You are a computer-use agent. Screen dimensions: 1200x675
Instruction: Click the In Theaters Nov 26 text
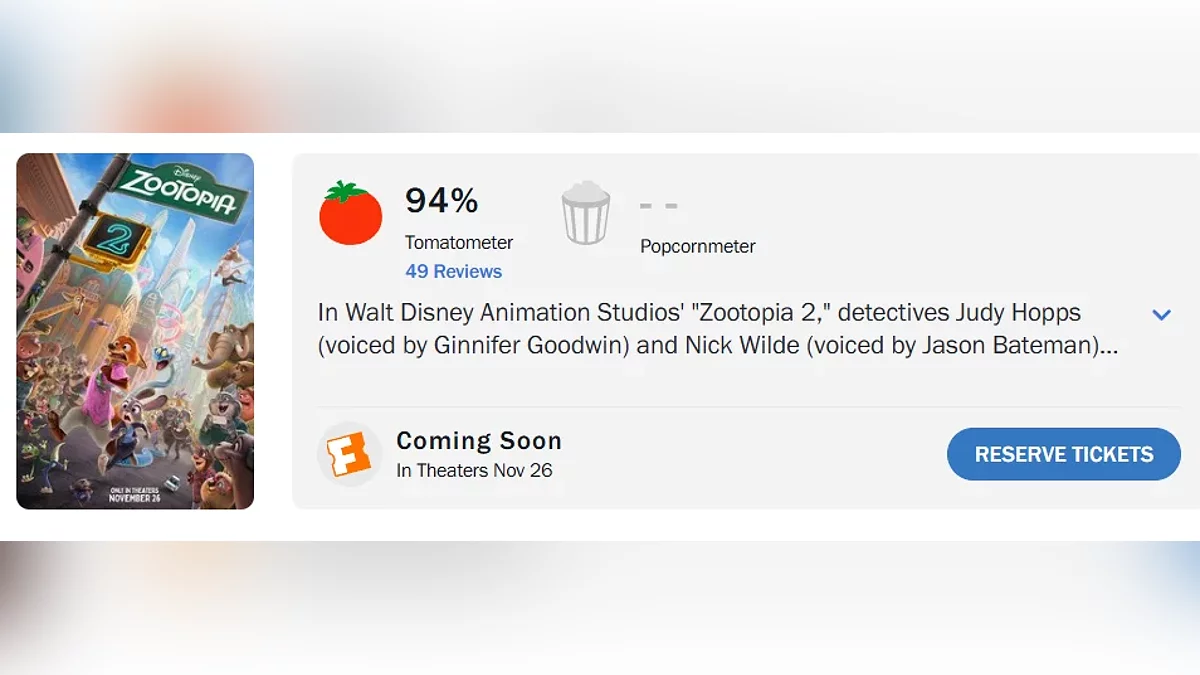pos(474,470)
